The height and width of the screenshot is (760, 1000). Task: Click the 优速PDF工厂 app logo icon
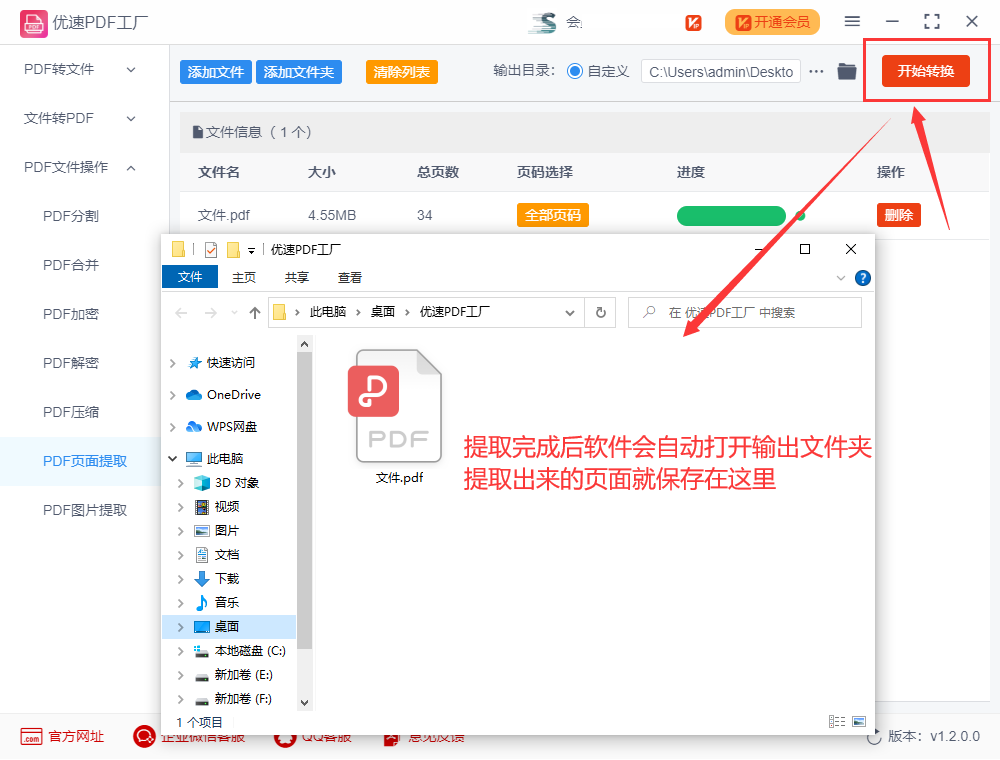point(33,24)
